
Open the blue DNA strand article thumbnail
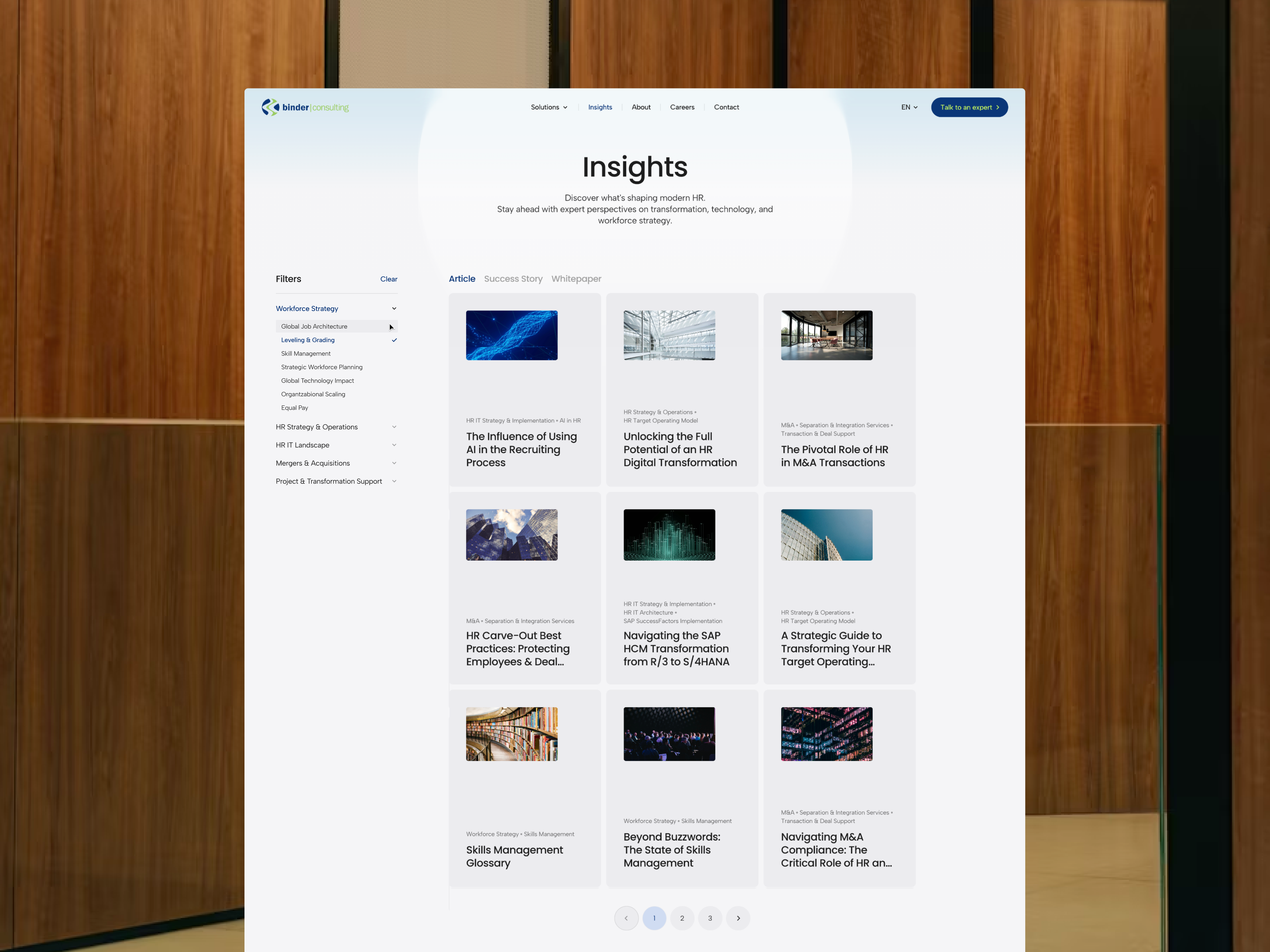pyautogui.click(x=512, y=336)
